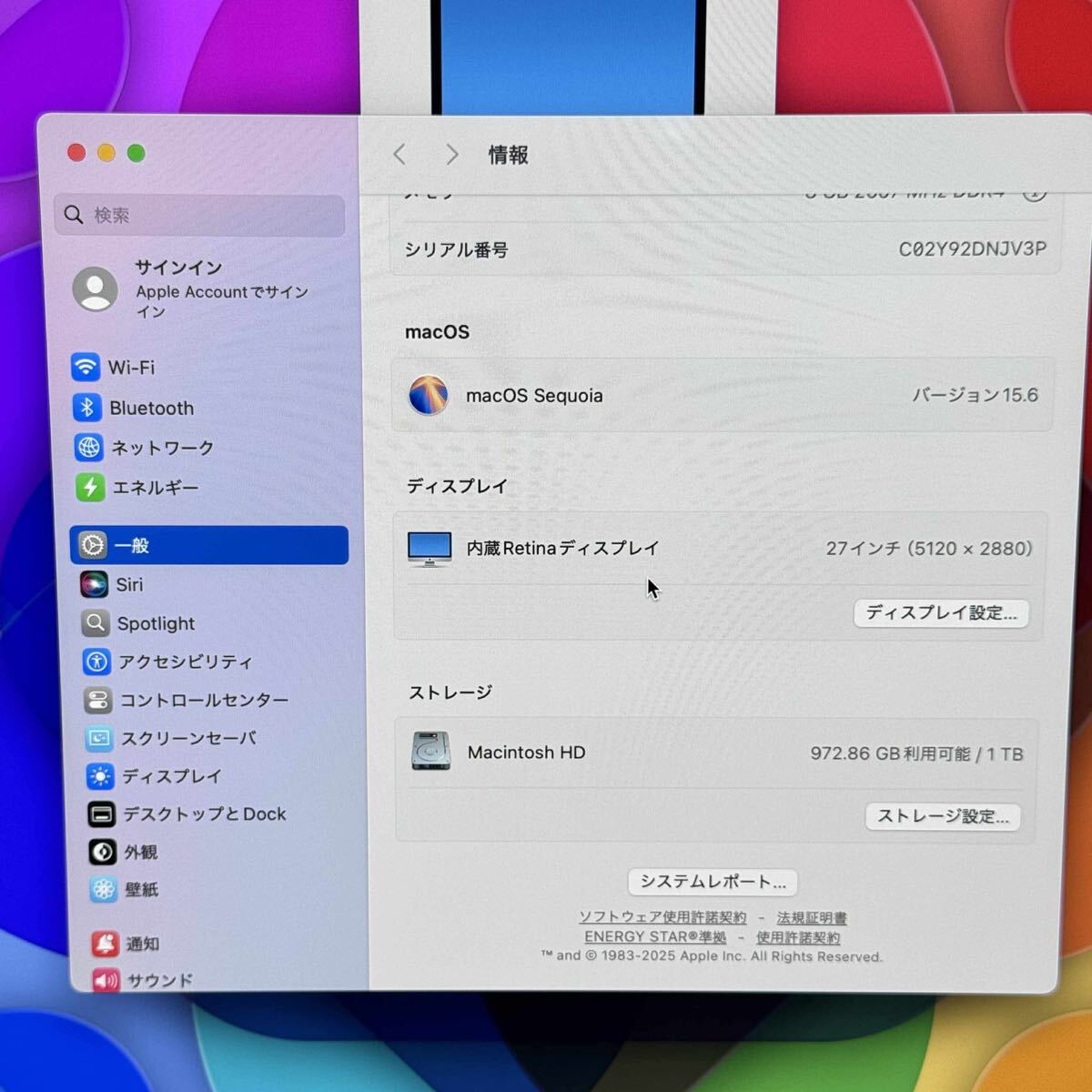The width and height of the screenshot is (1092, 1092).
Task: Select サインイン Apple Account row
Action: tap(200, 288)
